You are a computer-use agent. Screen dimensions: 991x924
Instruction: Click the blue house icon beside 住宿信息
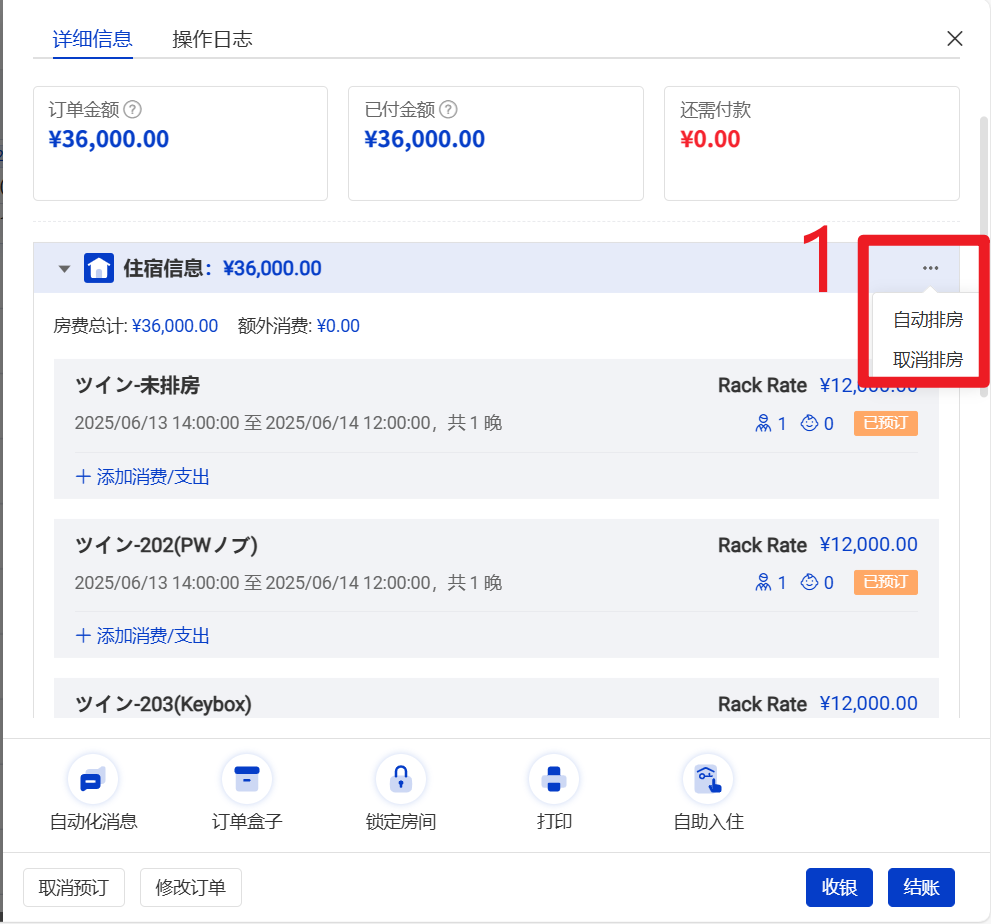[x=99, y=268]
